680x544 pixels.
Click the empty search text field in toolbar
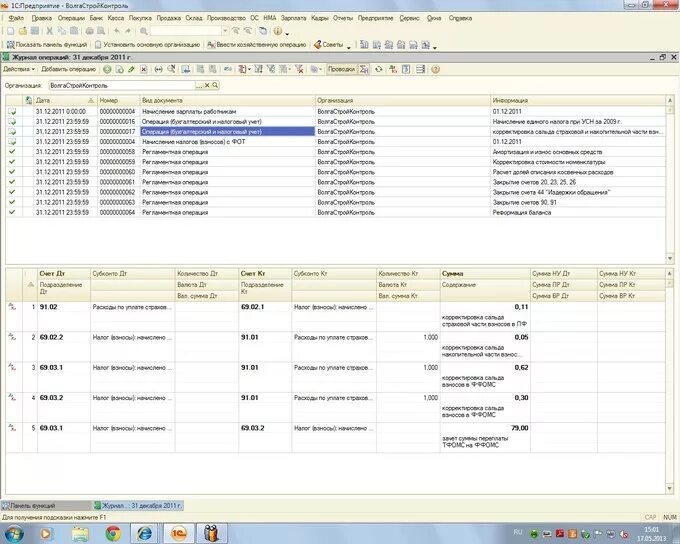click(186, 31)
